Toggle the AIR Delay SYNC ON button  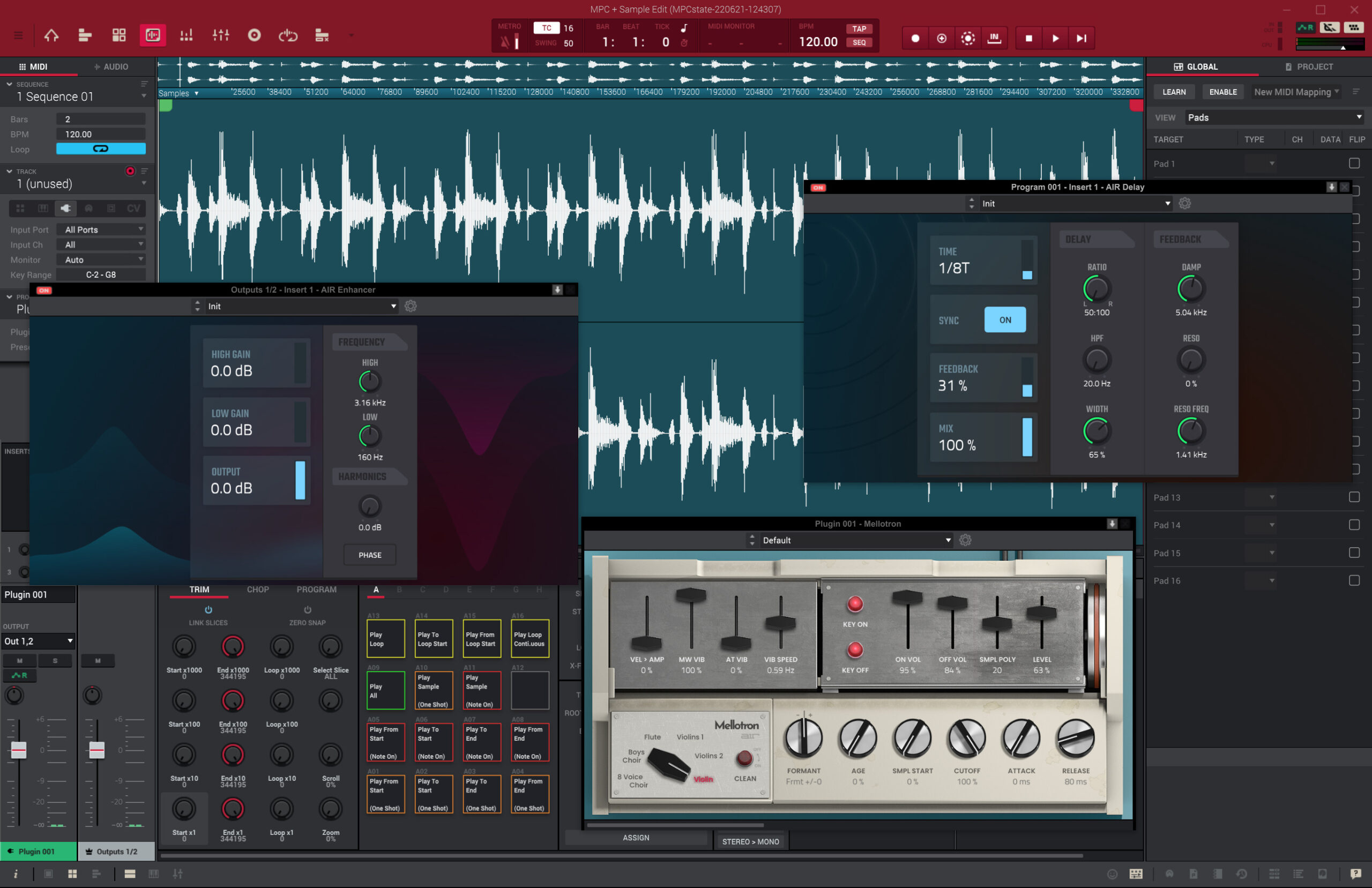1005,320
